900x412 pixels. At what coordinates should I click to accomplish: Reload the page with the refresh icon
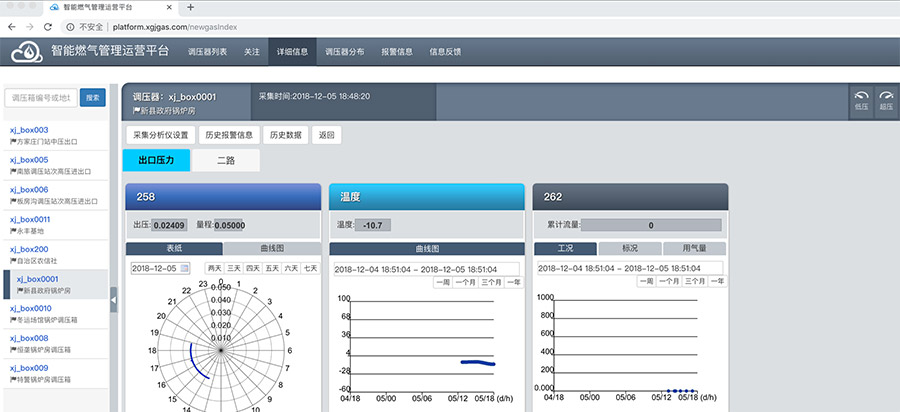click(x=48, y=27)
